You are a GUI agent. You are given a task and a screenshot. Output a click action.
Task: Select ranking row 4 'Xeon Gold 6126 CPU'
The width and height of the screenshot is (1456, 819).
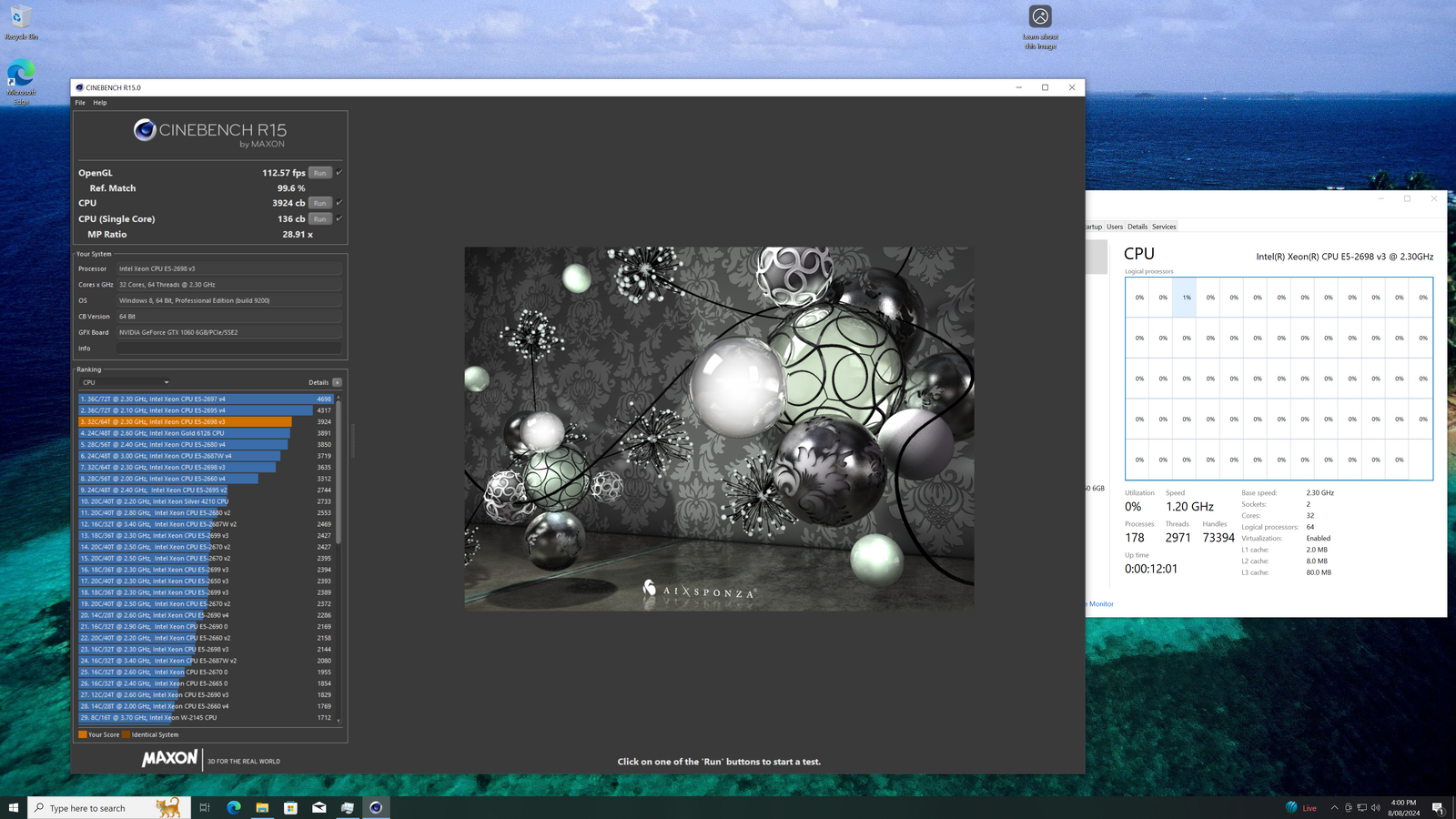point(206,433)
